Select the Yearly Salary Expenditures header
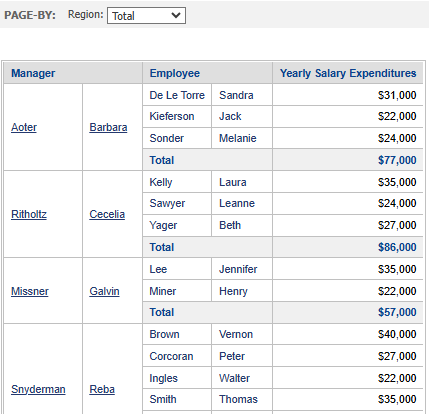The image size is (429, 414). click(x=348, y=73)
